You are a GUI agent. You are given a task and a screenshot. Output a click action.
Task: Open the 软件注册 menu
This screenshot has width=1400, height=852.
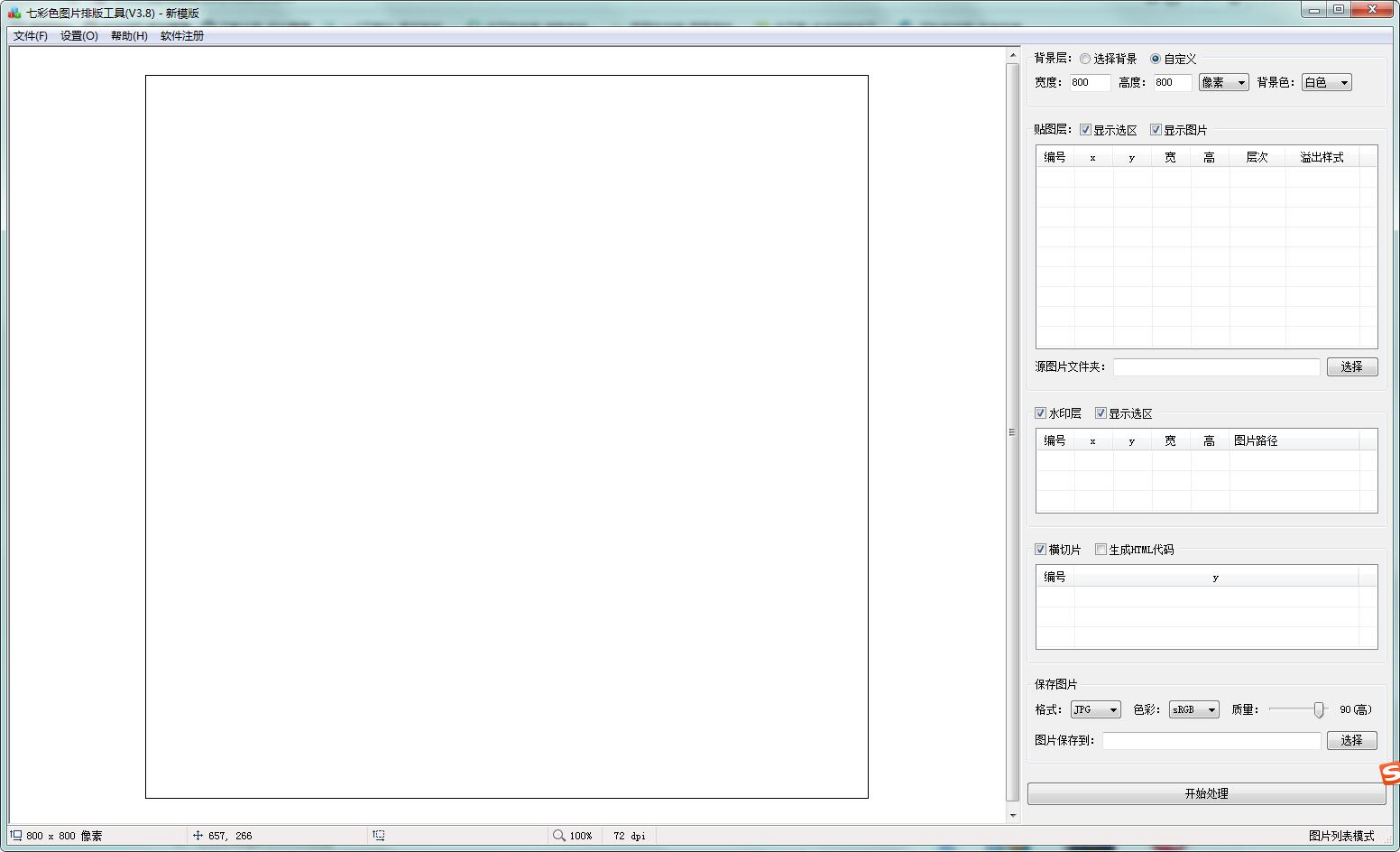[x=182, y=35]
